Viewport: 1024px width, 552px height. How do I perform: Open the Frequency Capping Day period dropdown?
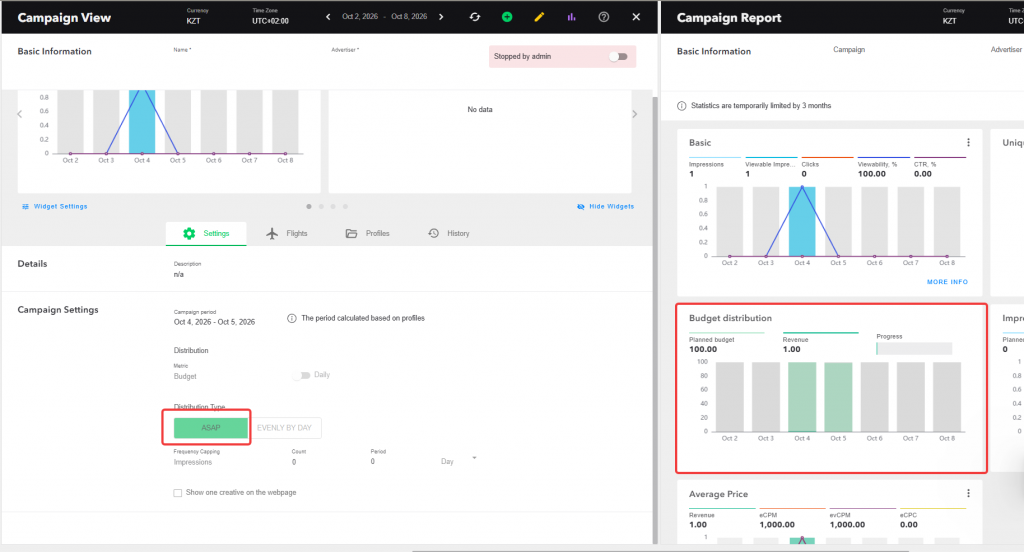click(x=459, y=461)
